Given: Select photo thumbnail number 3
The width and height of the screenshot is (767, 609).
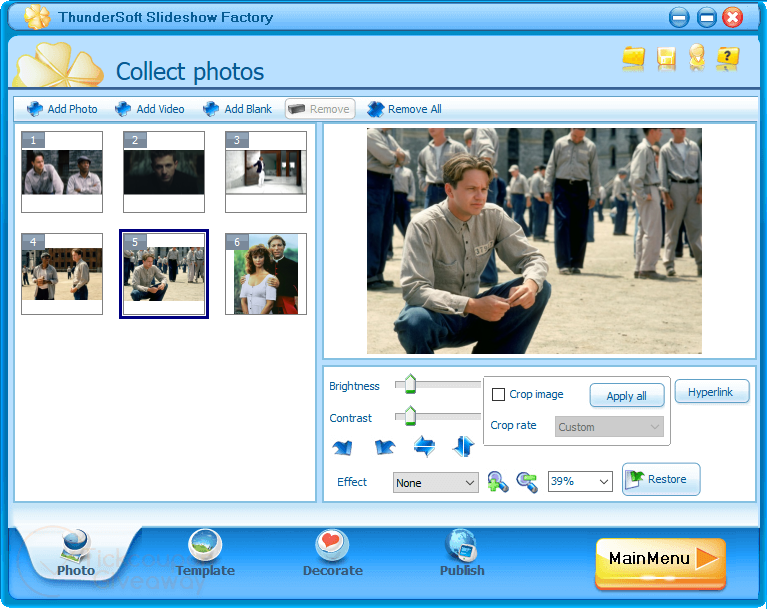Looking at the screenshot, I should click(266, 172).
